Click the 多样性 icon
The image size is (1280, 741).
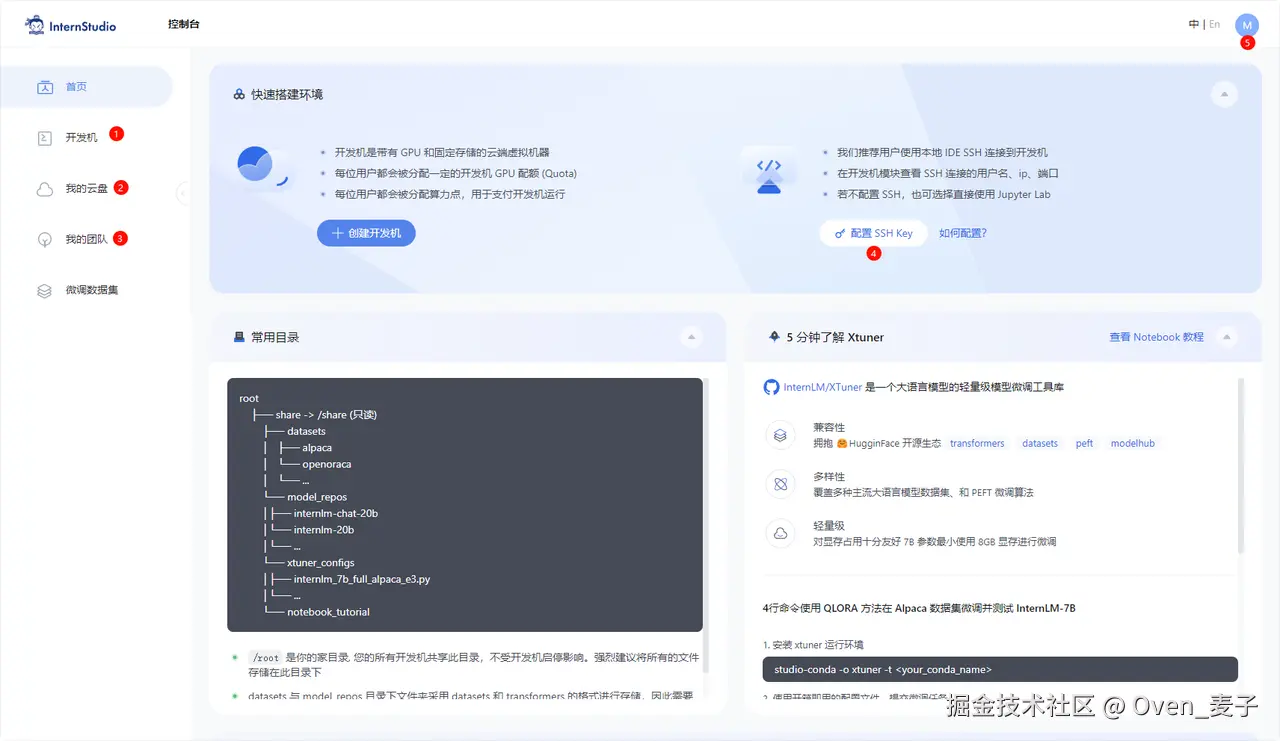pyautogui.click(x=779, y=485)
